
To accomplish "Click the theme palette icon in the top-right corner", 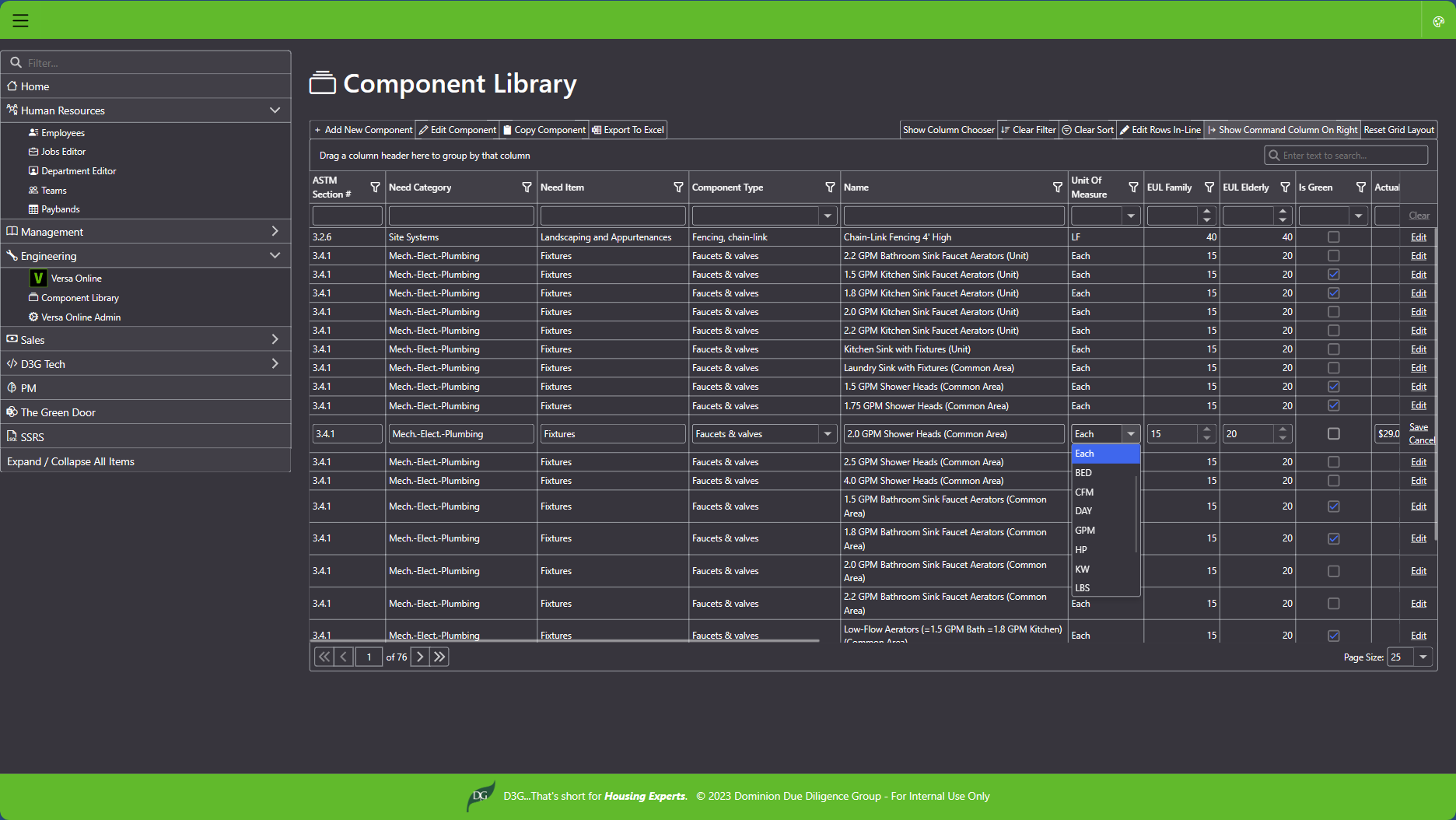I will point(1438,21).
